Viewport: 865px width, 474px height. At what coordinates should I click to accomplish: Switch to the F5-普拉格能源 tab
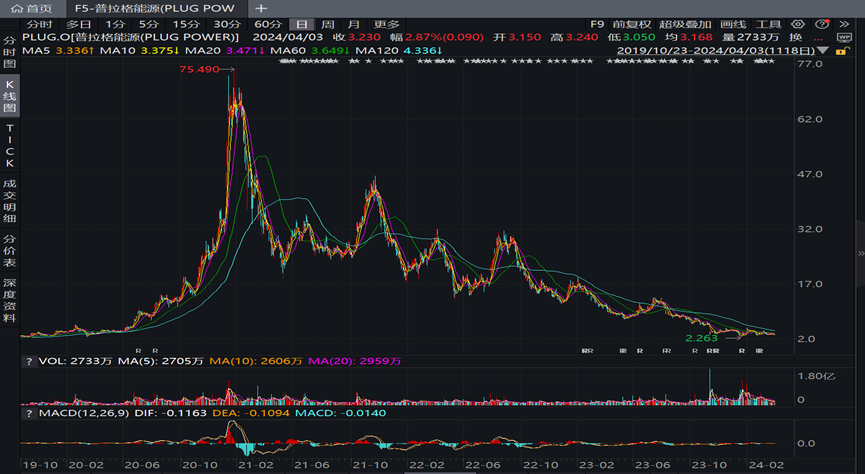(154, 8)
